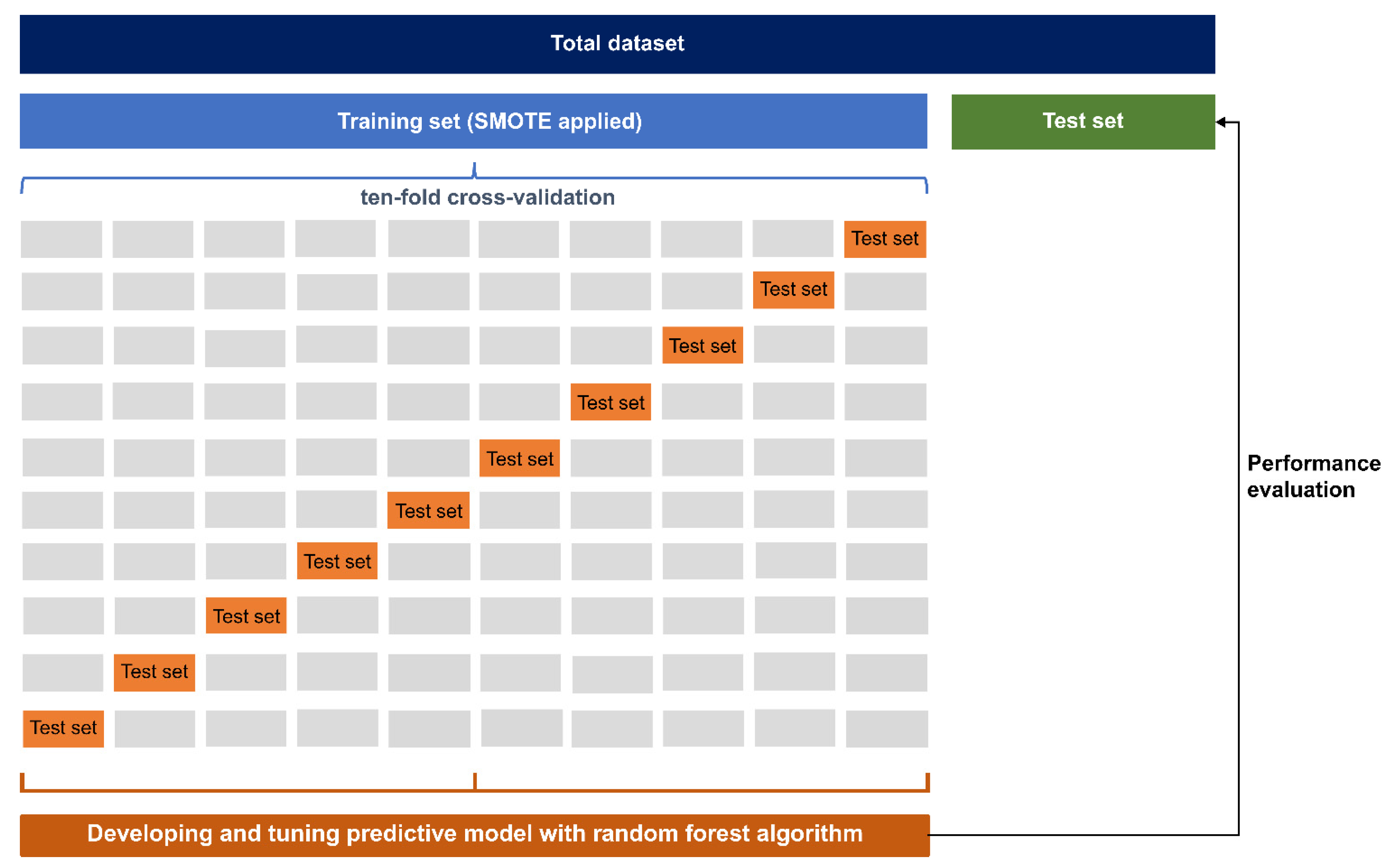The image size is (1393, 868).
Task: Click the random forest algorithm bar
Action: pos(474,834)
